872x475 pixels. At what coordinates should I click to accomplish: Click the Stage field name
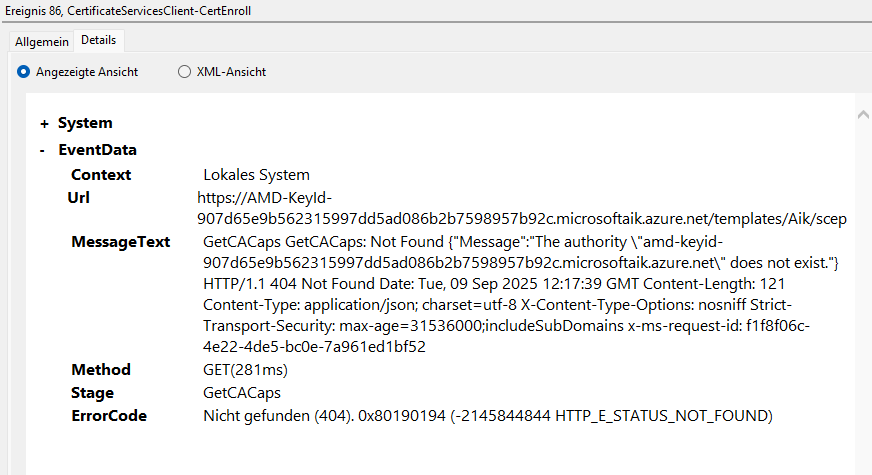(92, 393)
